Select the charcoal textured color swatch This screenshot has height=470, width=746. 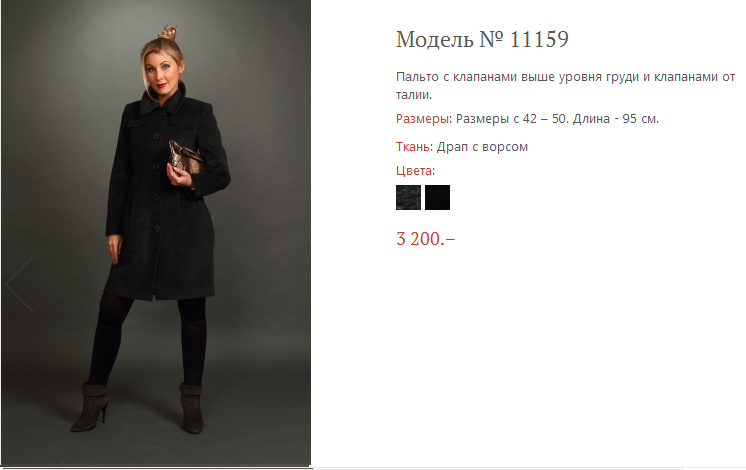coord(408,197)
